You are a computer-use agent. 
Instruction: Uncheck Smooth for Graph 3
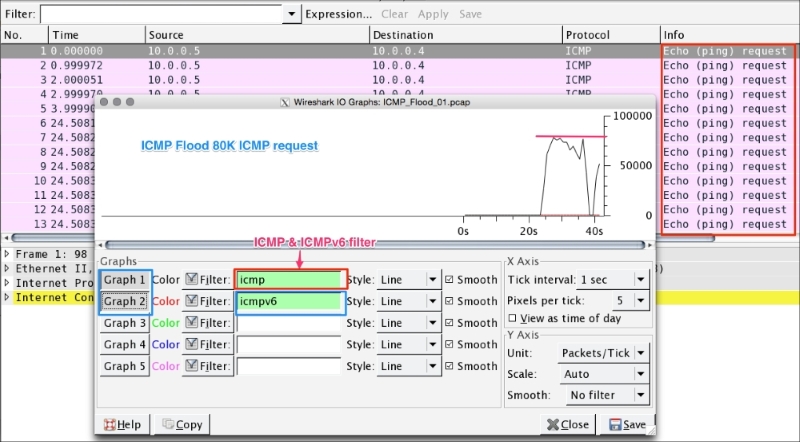[x=449, y=323]
